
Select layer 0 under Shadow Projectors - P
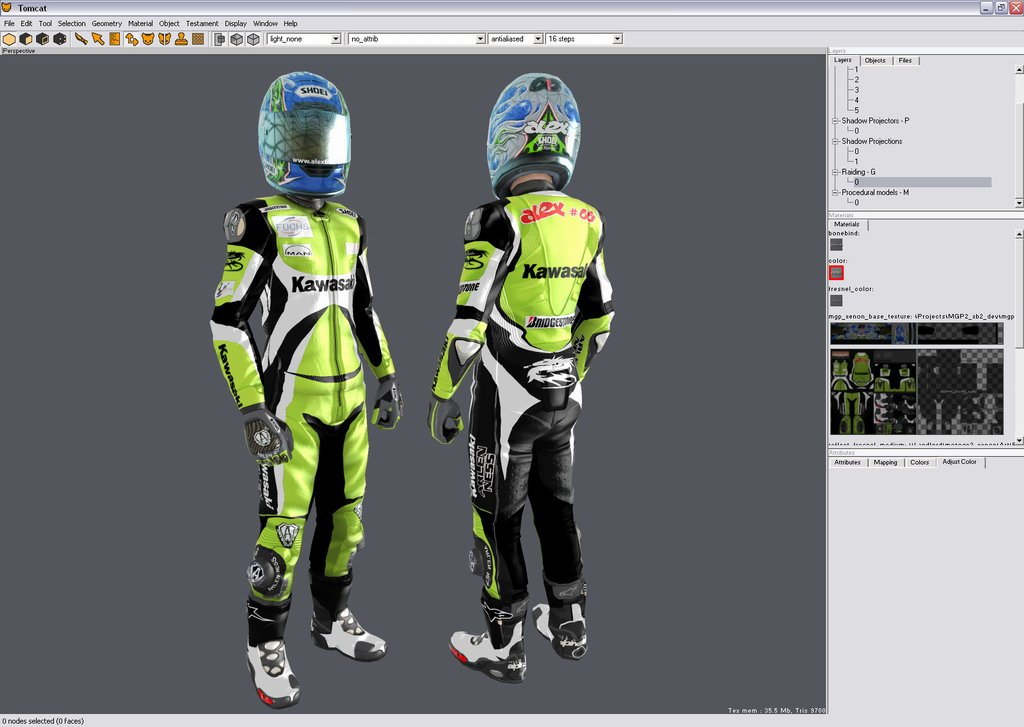(x=857, y=131)
